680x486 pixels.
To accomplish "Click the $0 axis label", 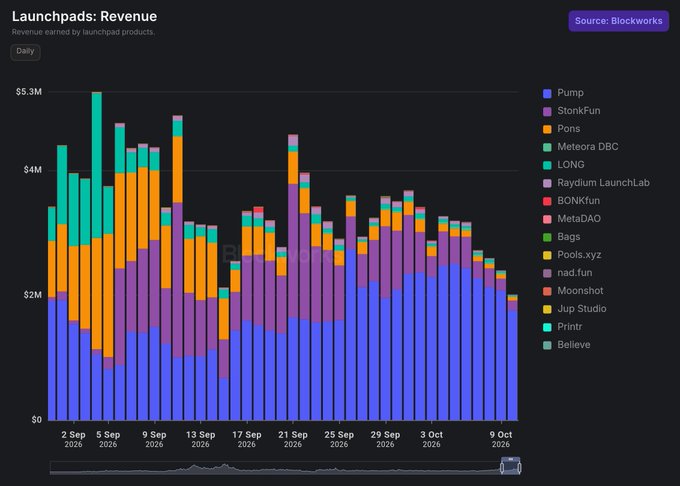I will (36, 420).
